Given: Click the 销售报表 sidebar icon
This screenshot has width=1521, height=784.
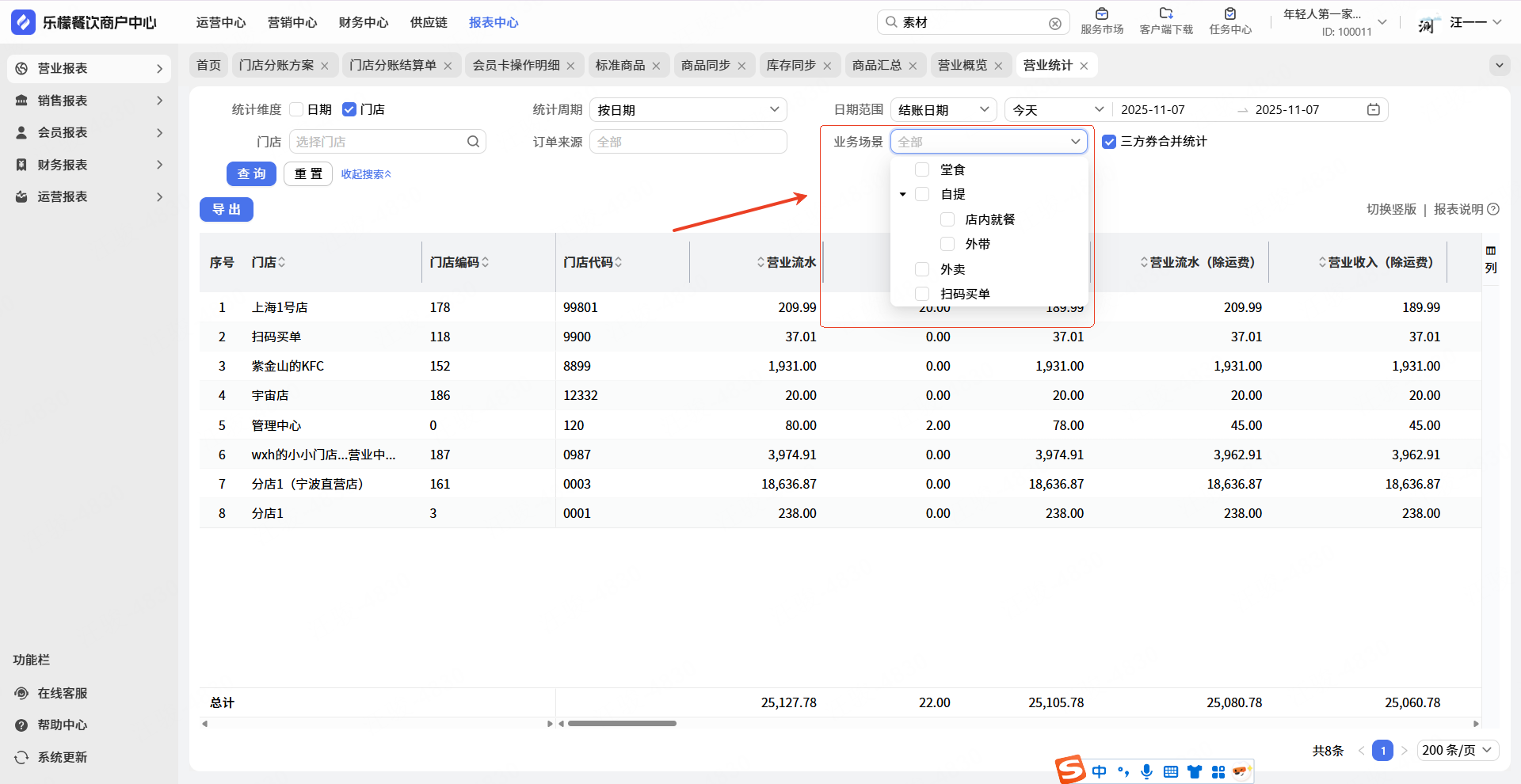Looking at the screenshot, I should point(21,101).
